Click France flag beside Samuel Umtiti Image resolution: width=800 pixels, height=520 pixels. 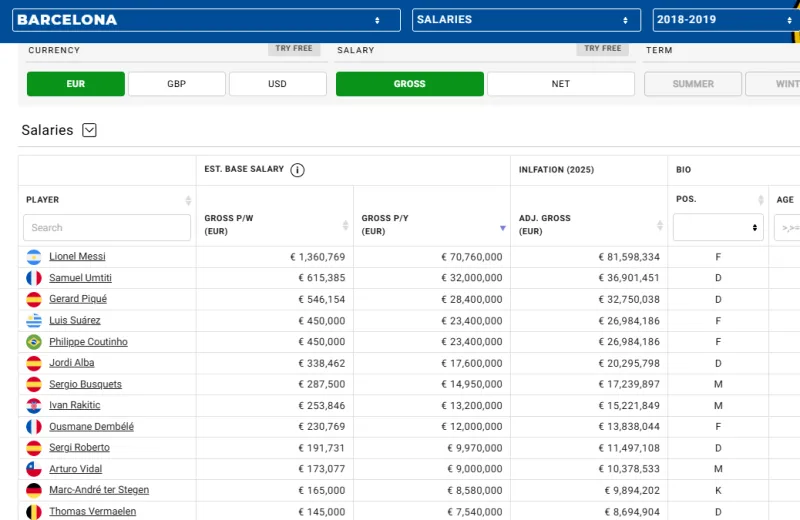pyautogui.click(x=34, y=278)
